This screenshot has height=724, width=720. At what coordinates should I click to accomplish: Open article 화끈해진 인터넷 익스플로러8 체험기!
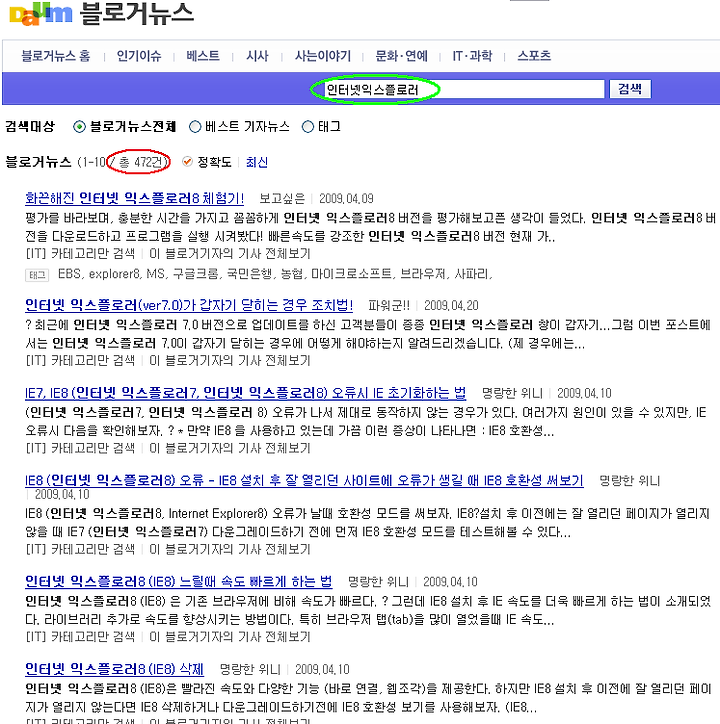[134, 199]
